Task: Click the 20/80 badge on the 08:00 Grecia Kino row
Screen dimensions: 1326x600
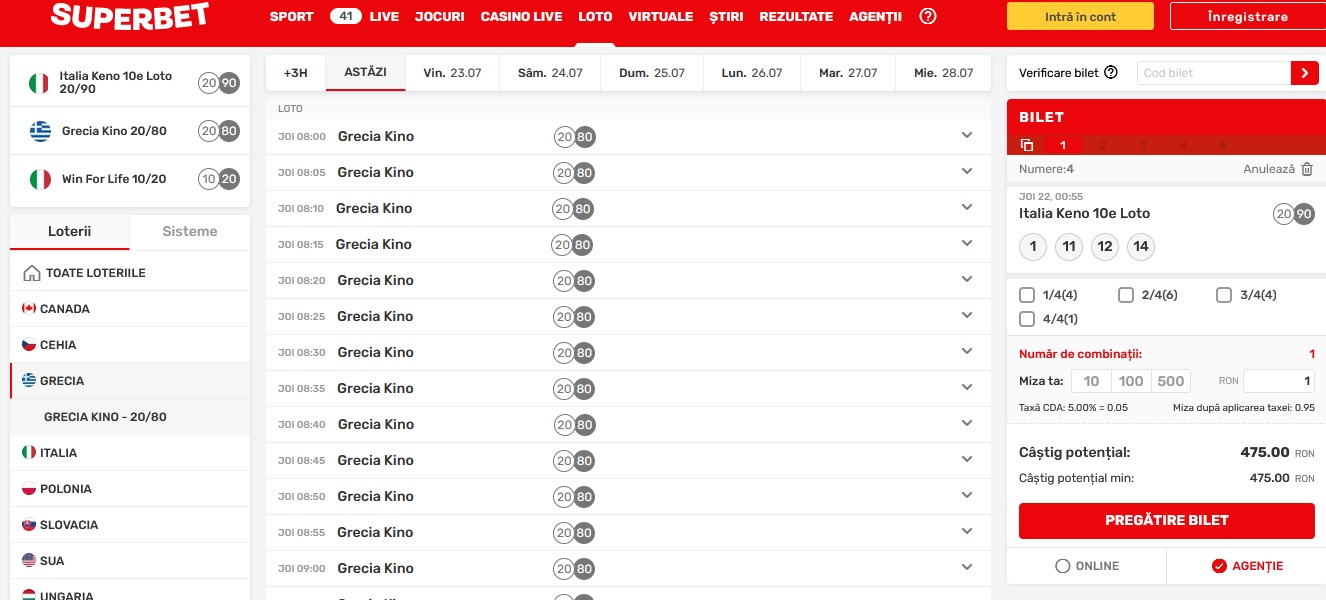Action: pyautogui.click(x=575, y=137)
